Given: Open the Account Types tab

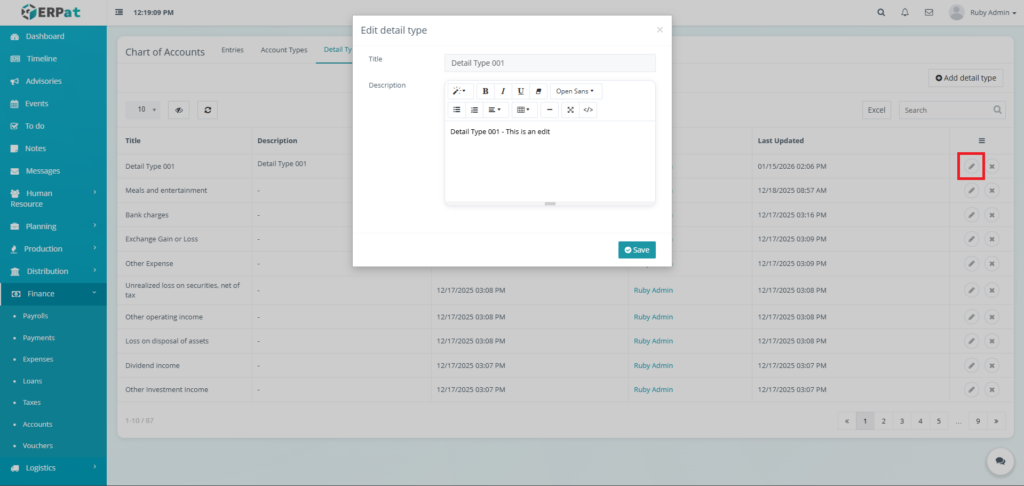Looking at the screenshot, I should tap(283, 50).
